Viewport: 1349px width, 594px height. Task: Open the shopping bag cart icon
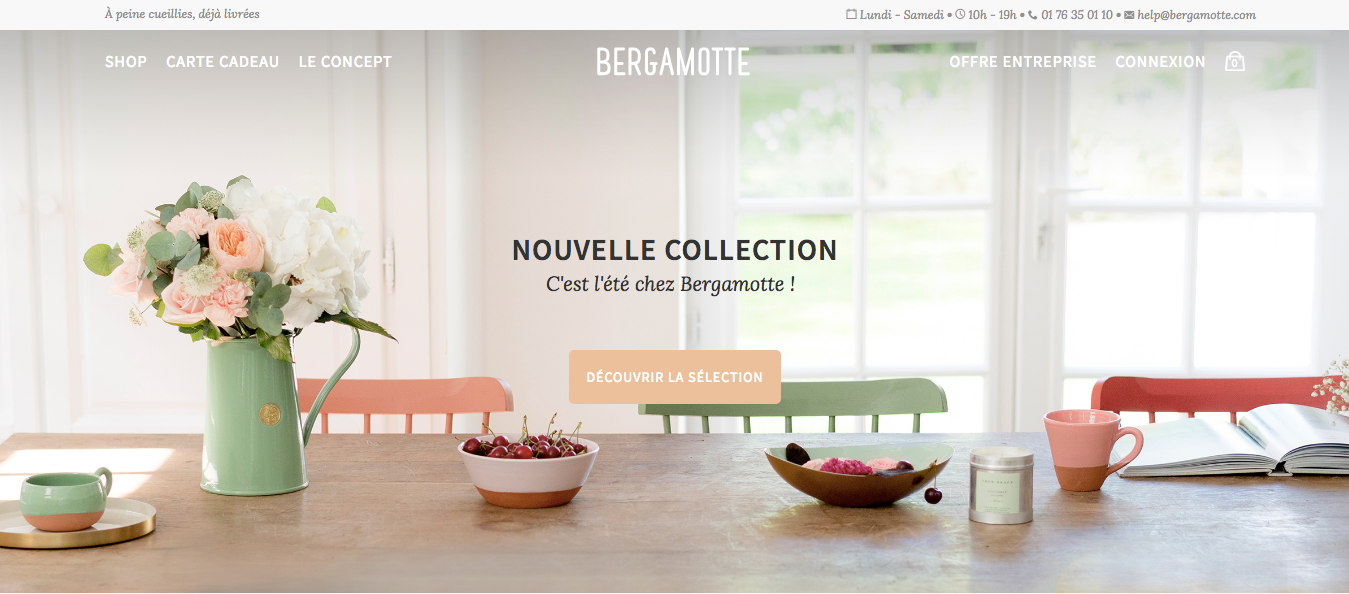(1235, 61)
